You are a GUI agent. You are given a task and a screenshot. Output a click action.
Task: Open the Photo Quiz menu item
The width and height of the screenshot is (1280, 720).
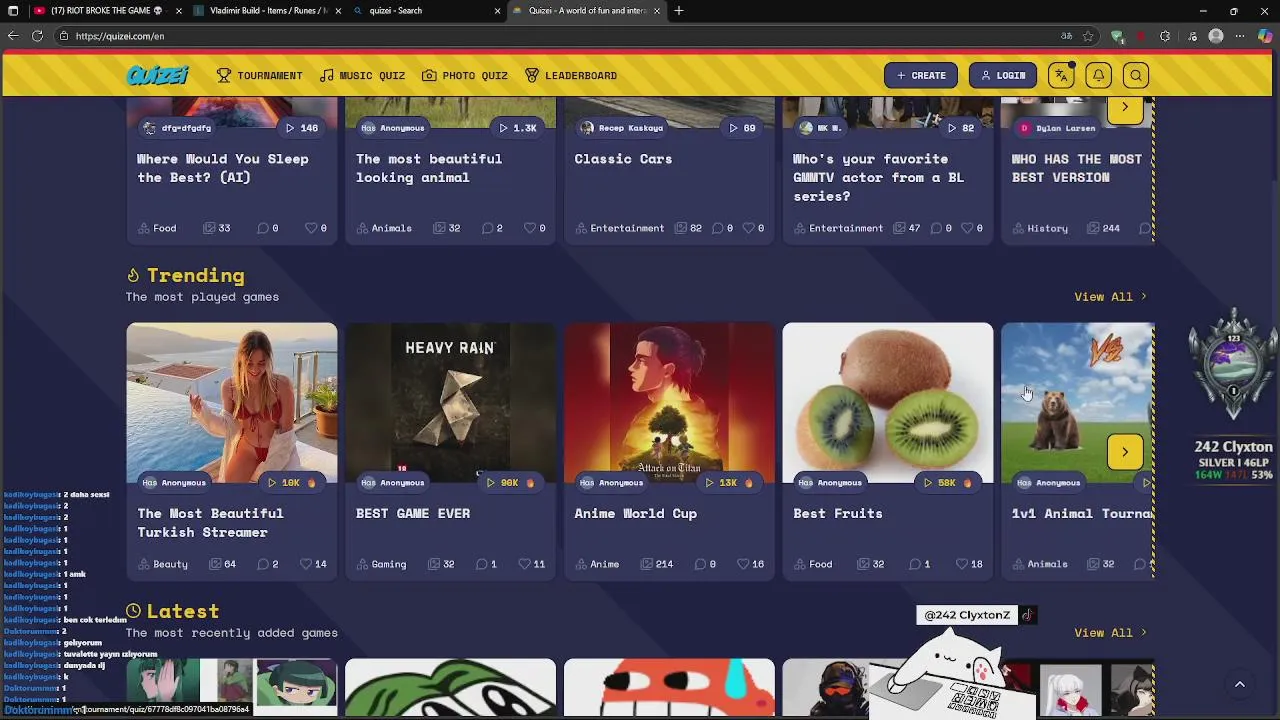click(465, 76)
